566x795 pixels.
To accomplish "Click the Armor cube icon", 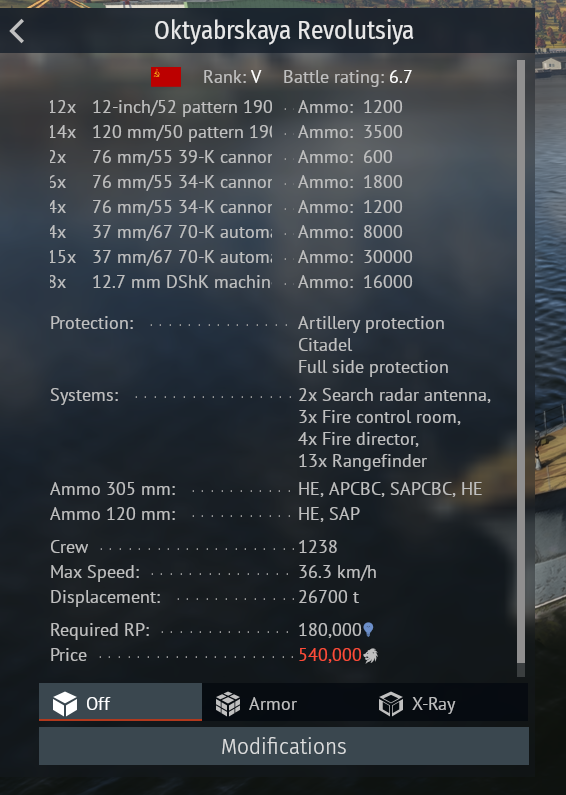I will (x=228, y=704).
